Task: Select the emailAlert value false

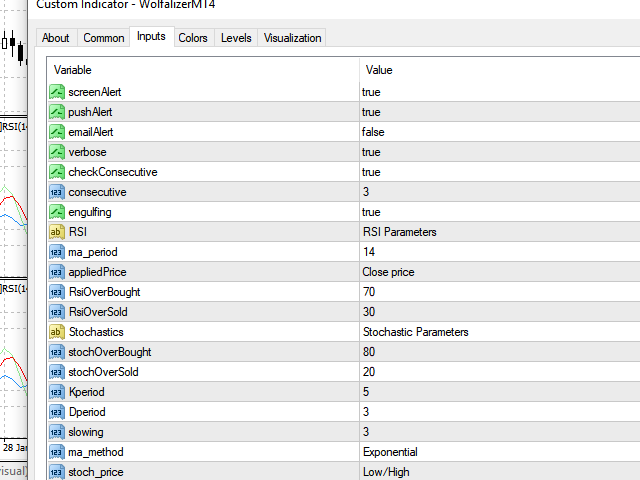Action: pyautogui.click(x=373, y=132)
